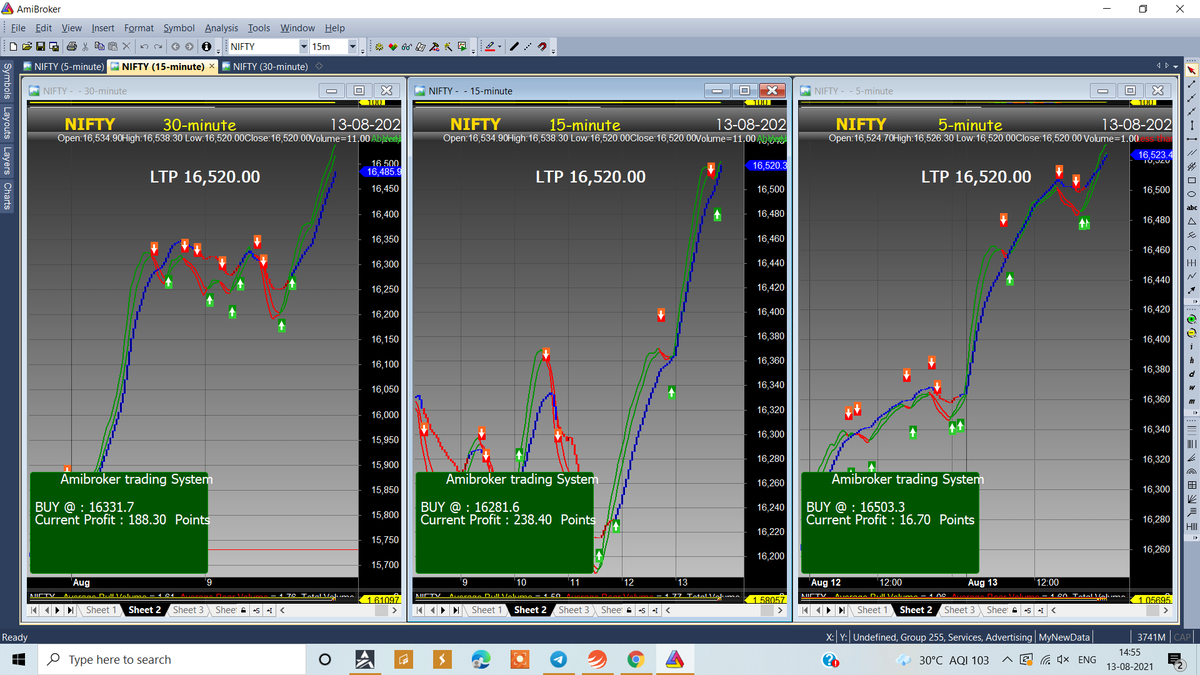Open the Charts side panel
This screenshot has height=675, width=1200.
tap(6, 196)
